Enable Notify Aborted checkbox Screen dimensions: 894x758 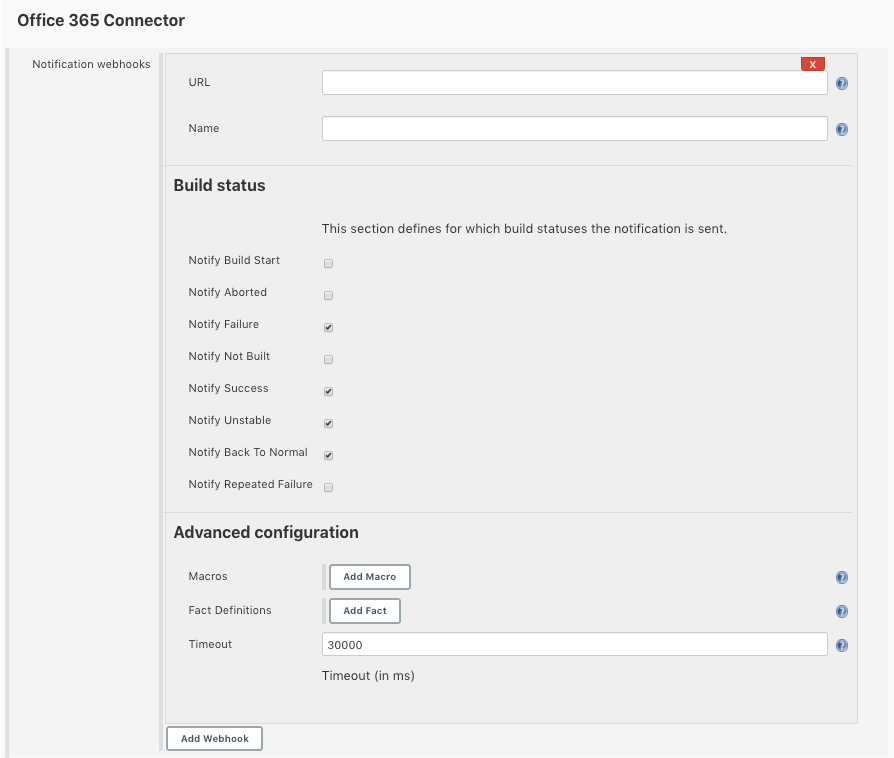[x=328, y=295]
